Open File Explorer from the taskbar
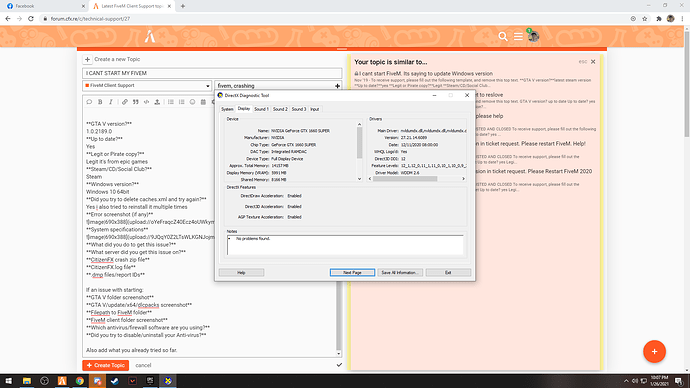The height and width of the screenshot is (388, 690). (27, 381)
